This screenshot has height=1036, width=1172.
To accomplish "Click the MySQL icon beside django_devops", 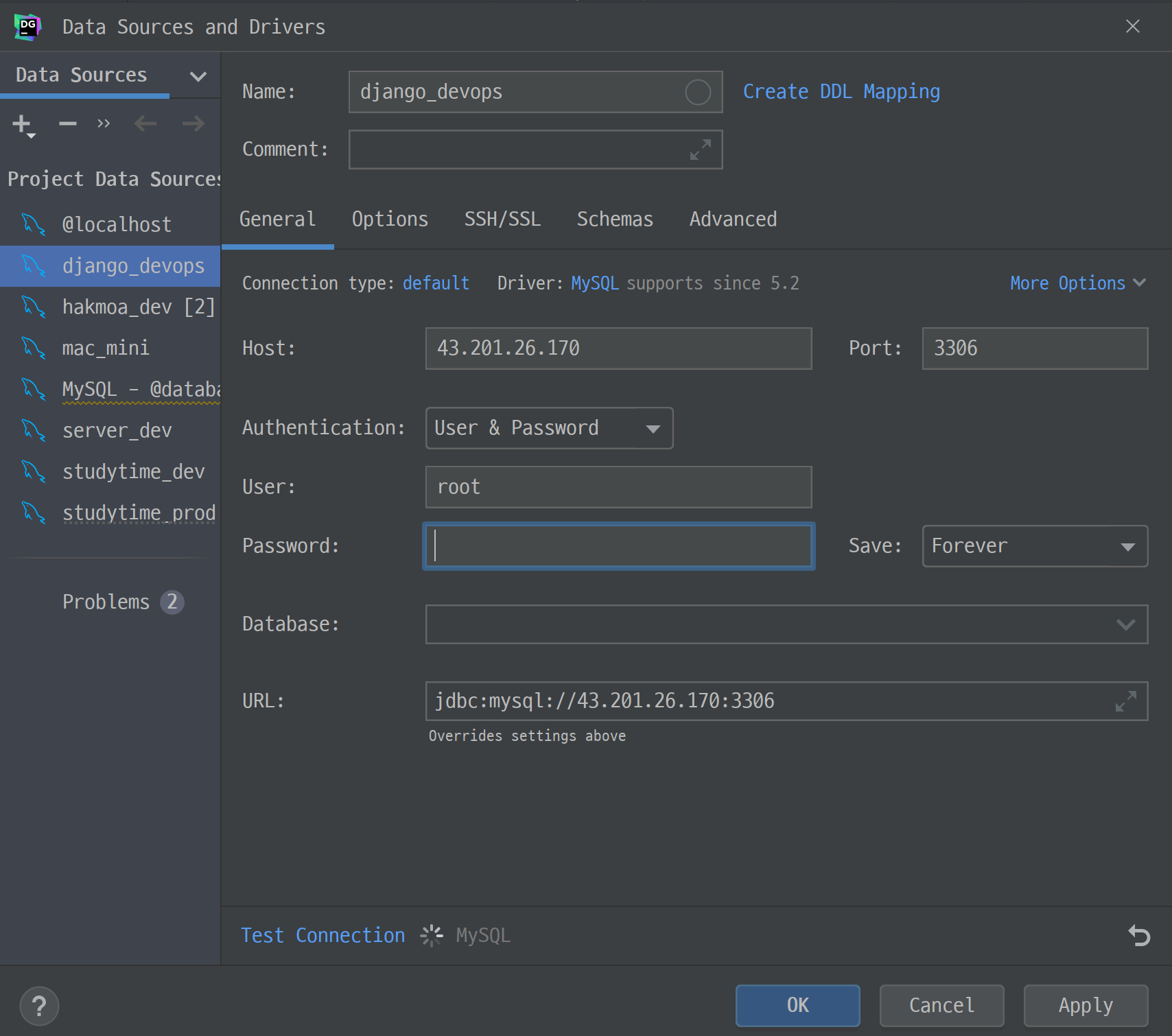I will pyautogui.click(x=34, y=266).
